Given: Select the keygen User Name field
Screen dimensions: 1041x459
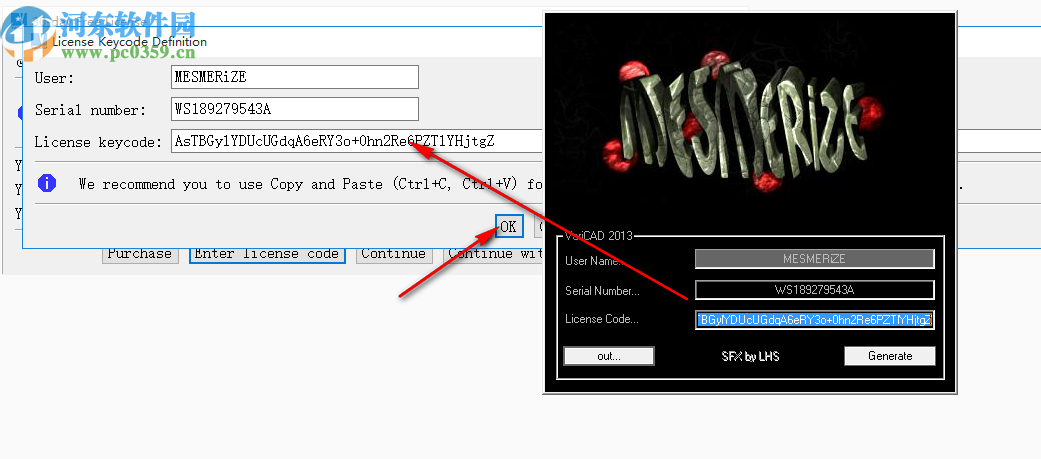Looking at the screenshot, I should 815,259.
